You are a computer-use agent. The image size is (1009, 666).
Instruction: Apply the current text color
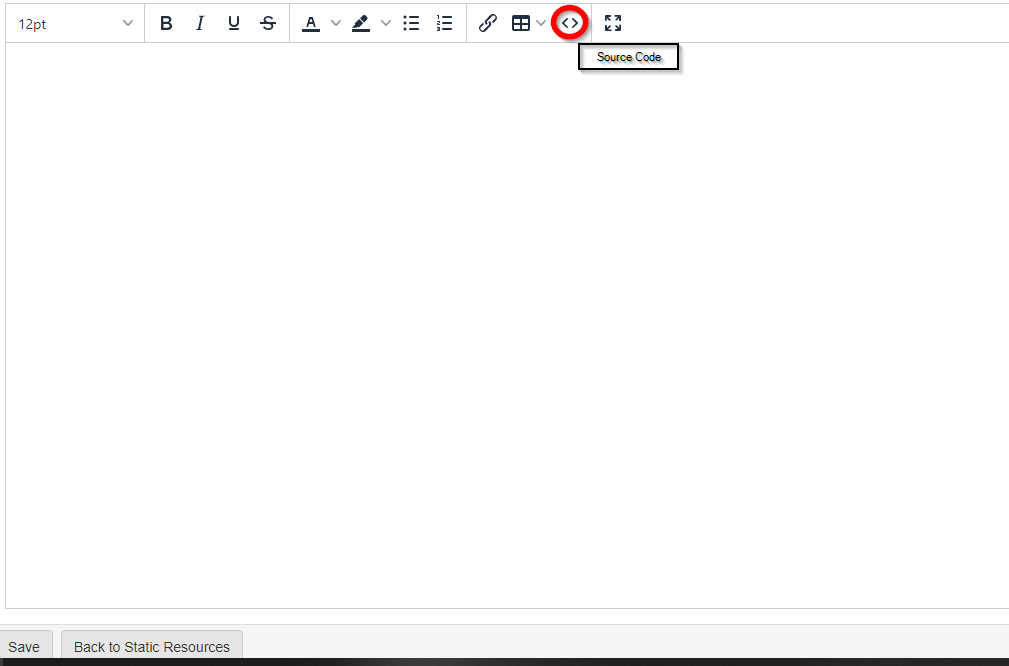[x=311, y=23]
